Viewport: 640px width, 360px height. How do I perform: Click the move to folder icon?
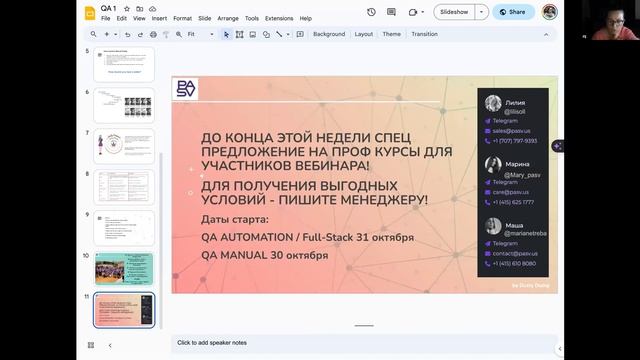(x=140, y=9)
